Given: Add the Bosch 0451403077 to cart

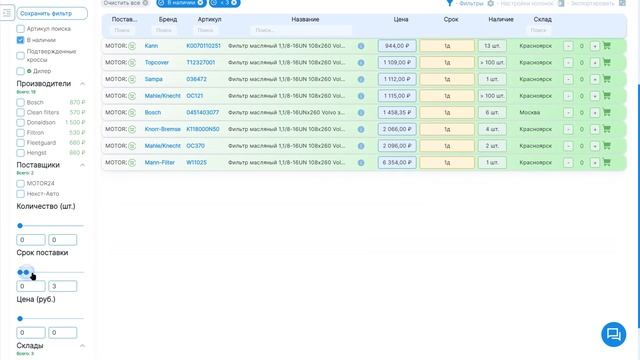Looking at the screenshot, I should point(607,112).
